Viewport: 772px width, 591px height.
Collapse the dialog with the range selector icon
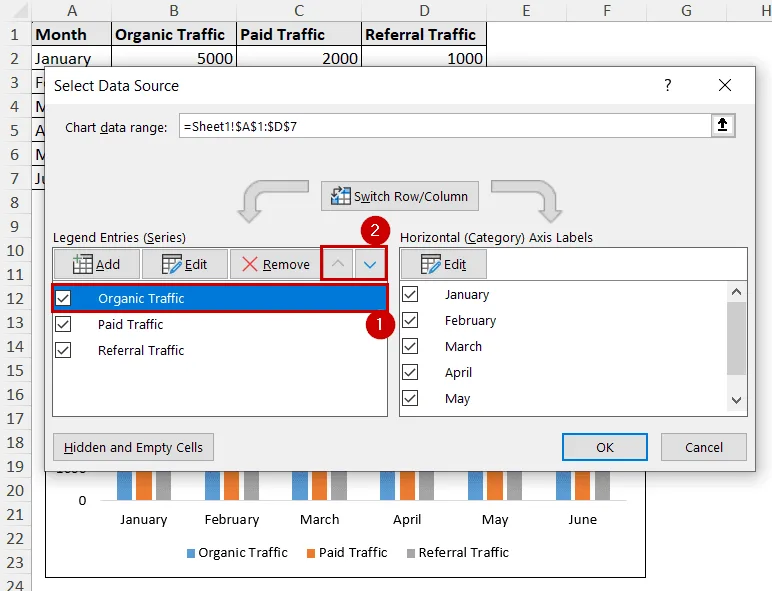click(722, 125)
